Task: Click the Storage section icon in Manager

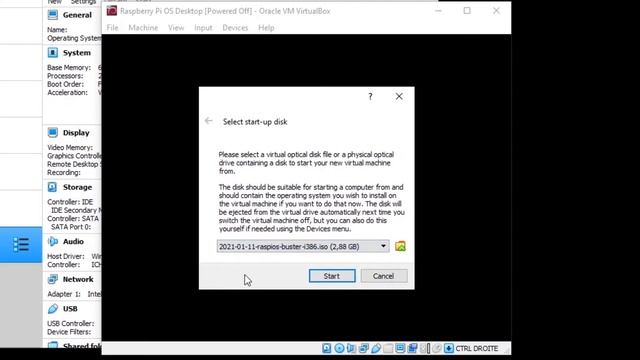Action: click(53, 187)
